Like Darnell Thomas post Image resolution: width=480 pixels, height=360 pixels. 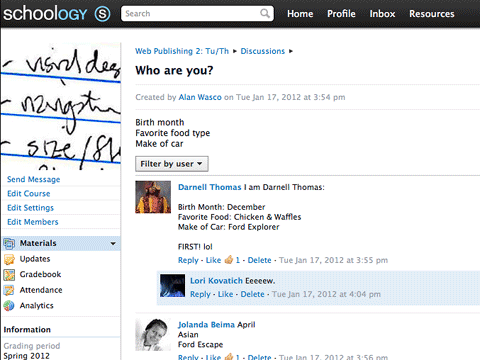(x=213, y=260)
